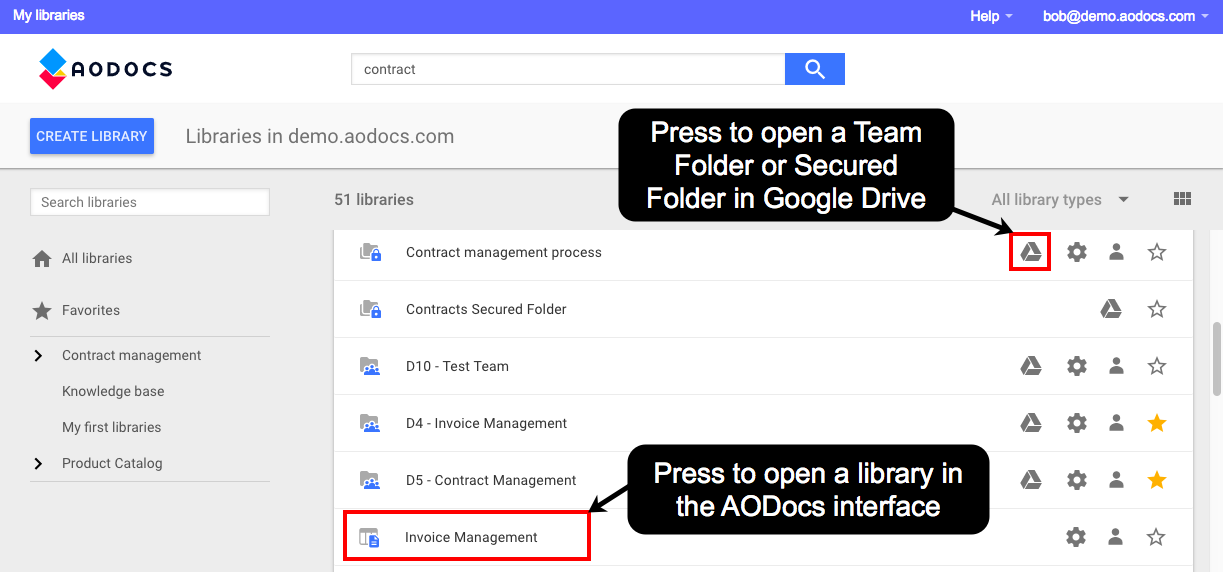
Task: Click the search magnifier button
Action: pos(815,69)
